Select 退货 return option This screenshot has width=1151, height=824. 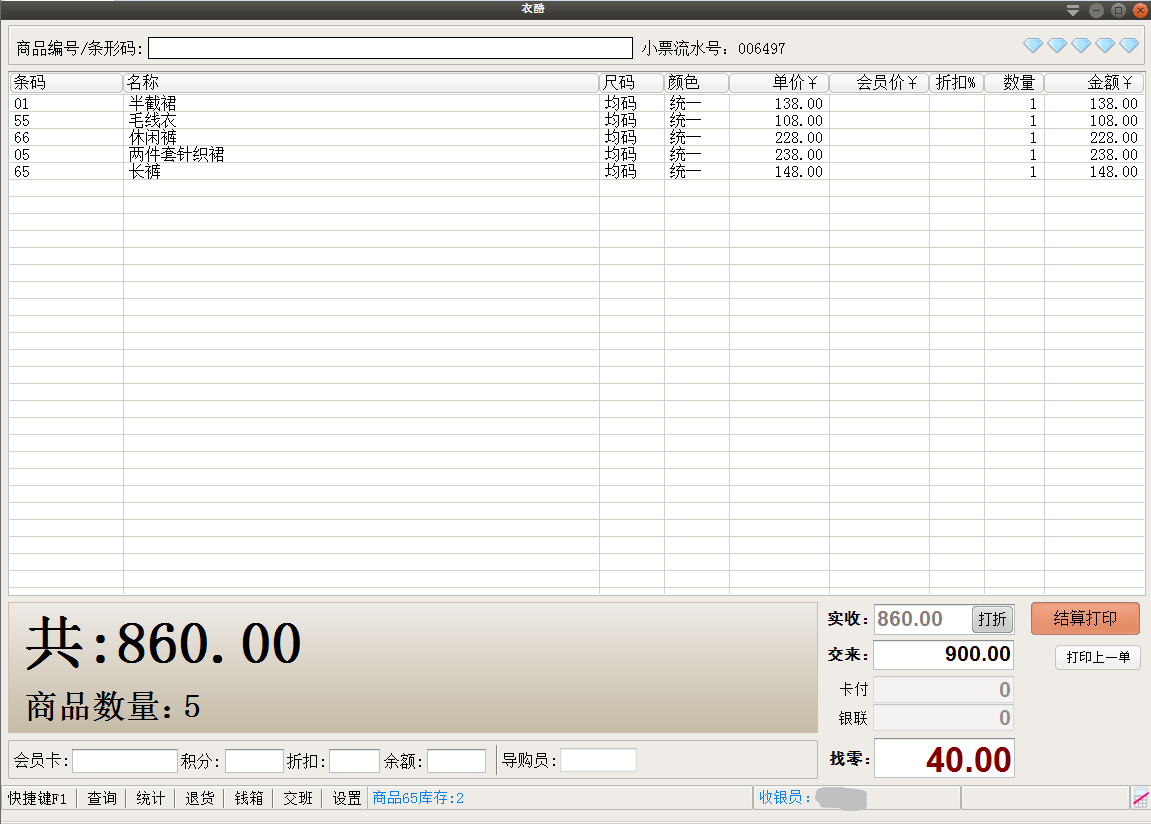pyautogui.click(x=200, y=798)
